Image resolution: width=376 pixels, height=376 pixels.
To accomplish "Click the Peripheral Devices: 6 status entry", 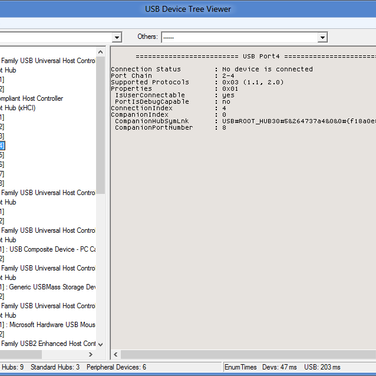I will (x=116, y=367).
